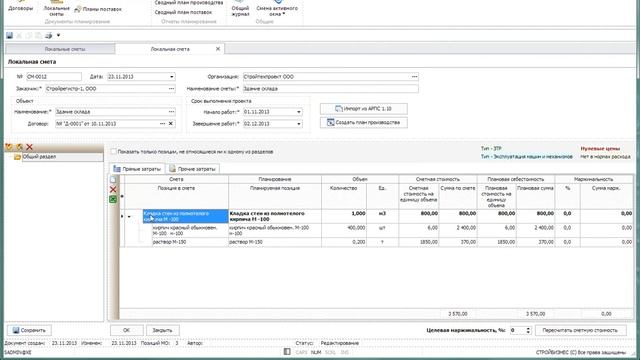The width and height of the screenshot is (640, 360).
Task: Open the Дата date picker dropdown
Action: [171, 77]
